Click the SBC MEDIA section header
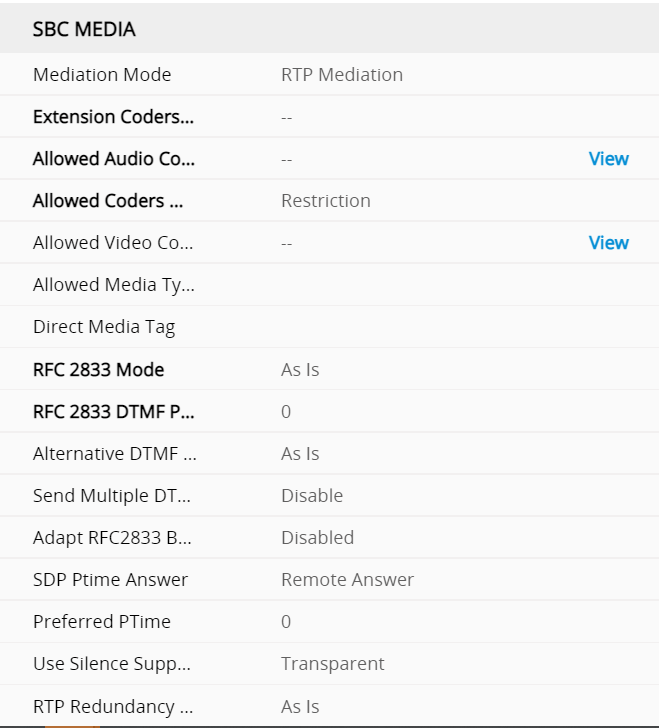Screen dimensions: 659x728 click(84, 30)
